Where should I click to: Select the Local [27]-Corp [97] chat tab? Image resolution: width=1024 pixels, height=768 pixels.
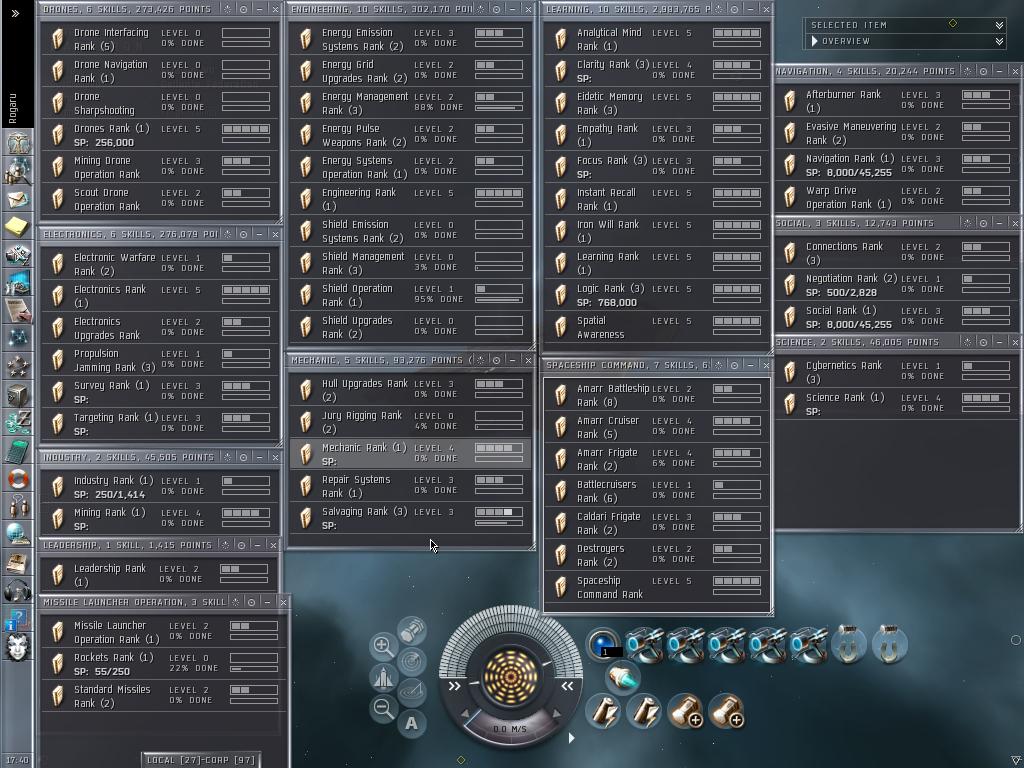pos(201,760)
